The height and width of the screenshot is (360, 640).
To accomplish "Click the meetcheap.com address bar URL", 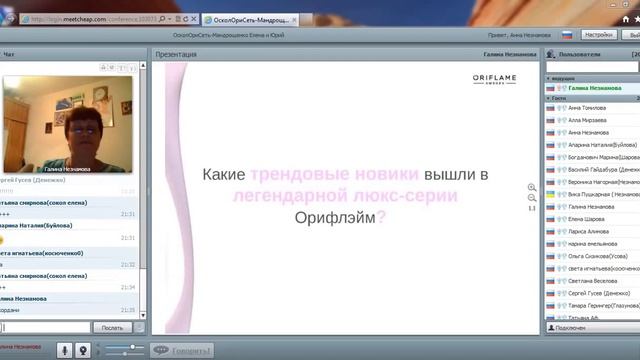I will click(94, 19).
